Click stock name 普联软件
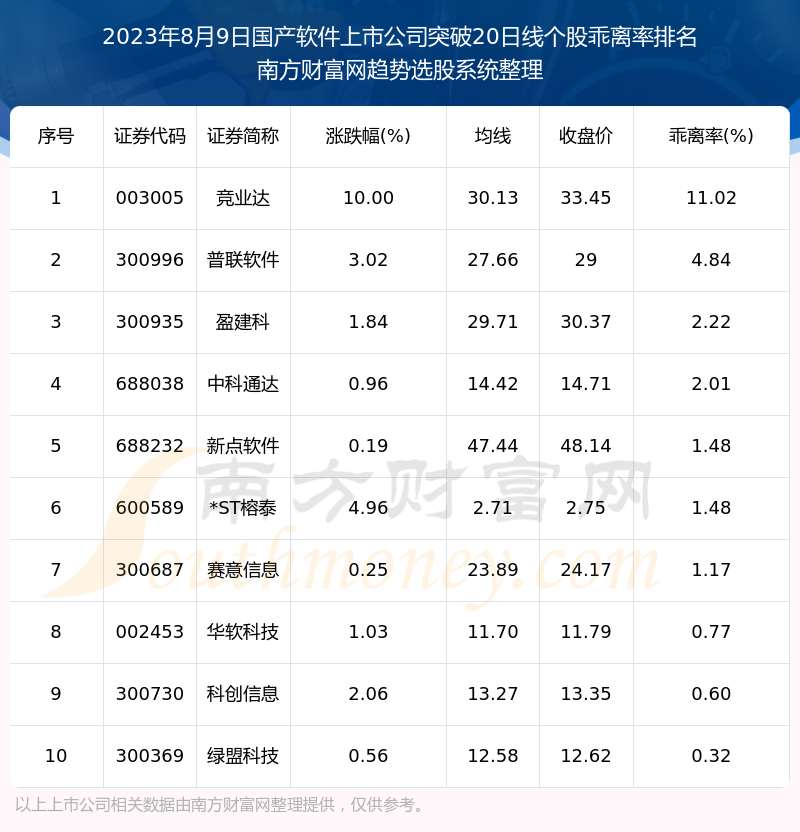800x832 pixels. 243,260
